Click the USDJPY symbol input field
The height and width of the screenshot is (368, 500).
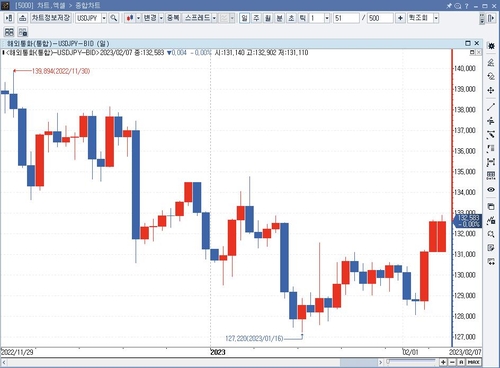pyautogui.click(x=88, y=18)
